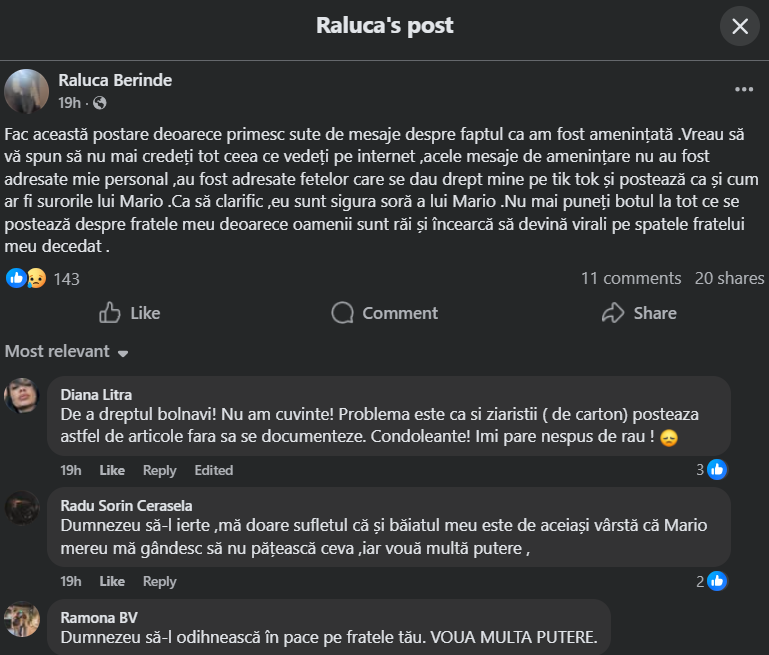Show the 20 shares list
Image resolution: width=769 pixels, height=655 pixels.
click(x=729, y=279)
